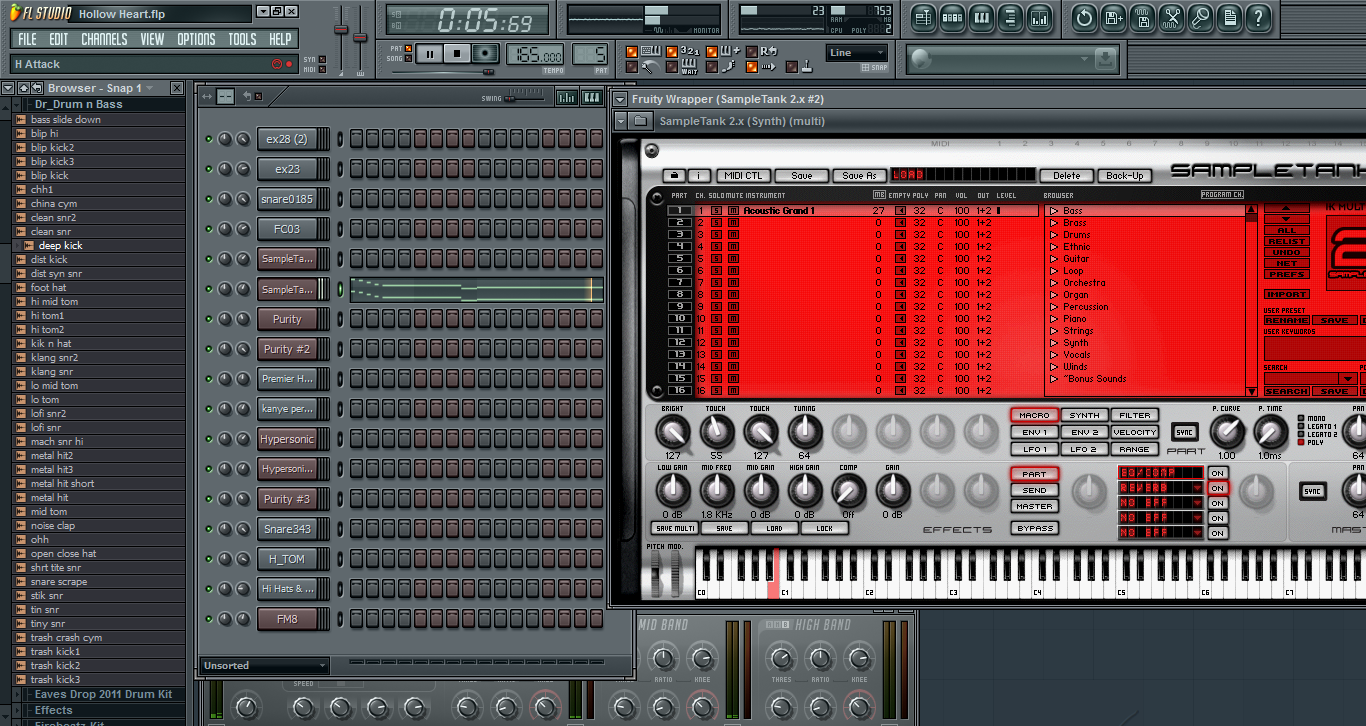
Task: Select MONO mode radio indicator
Action: coord(1300,418)
